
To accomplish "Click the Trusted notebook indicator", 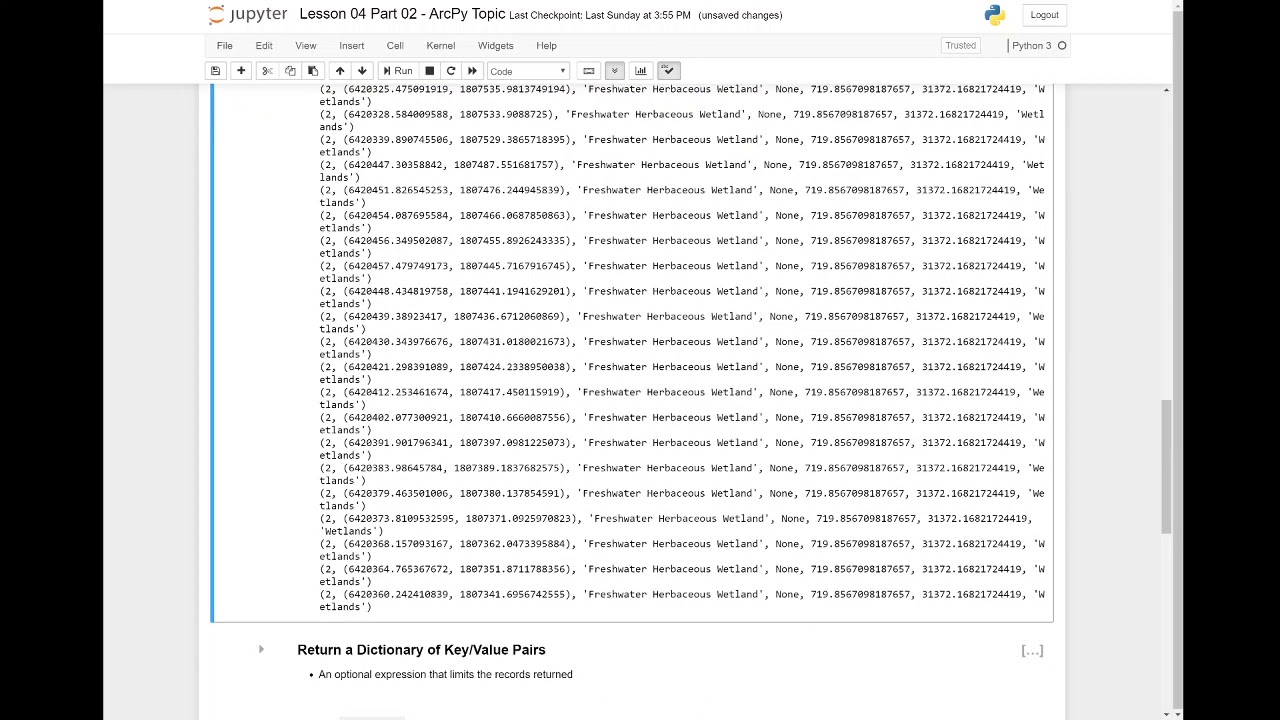I will [x=960, y=45].
